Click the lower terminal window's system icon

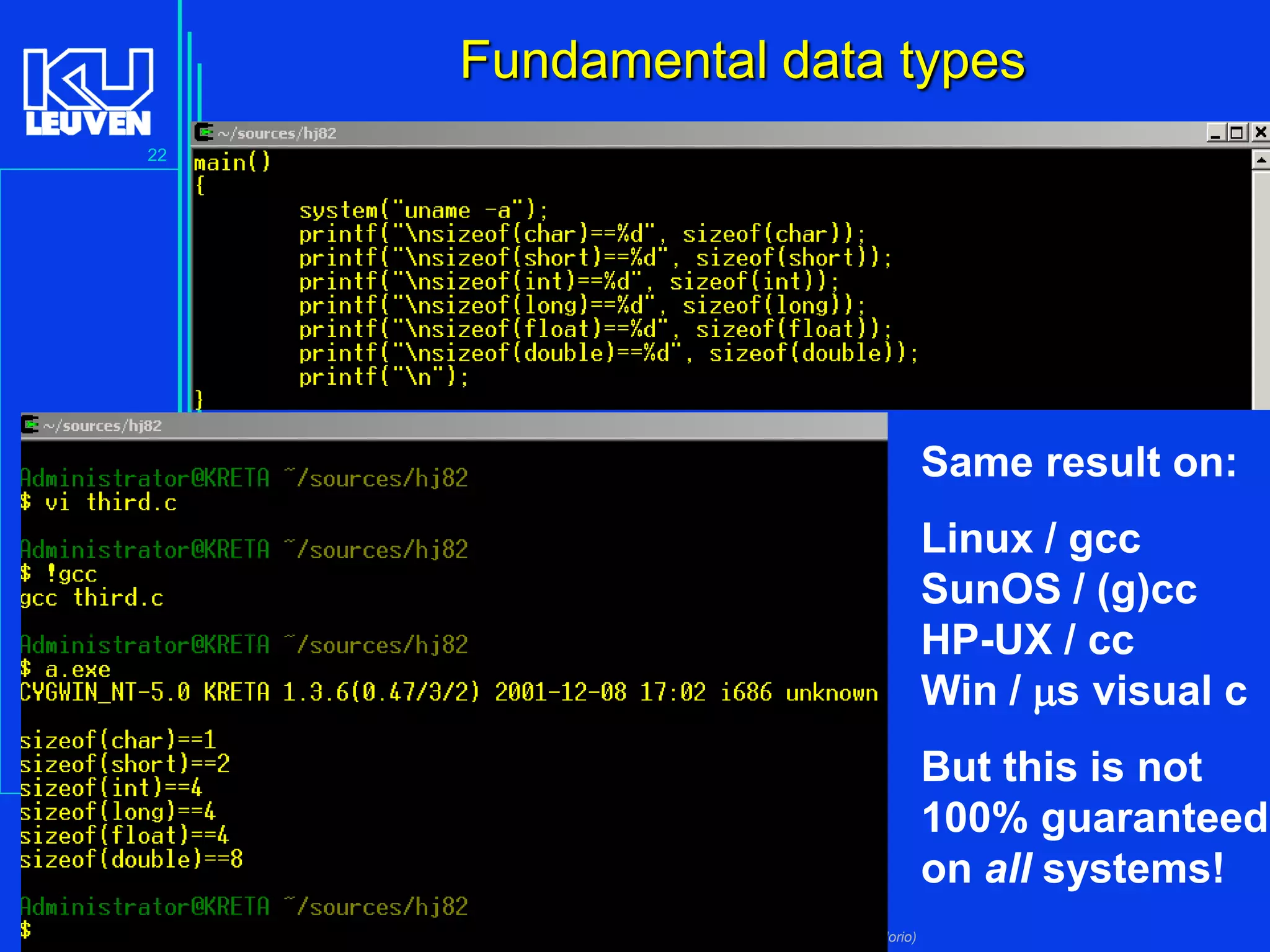tap(30, 425)
